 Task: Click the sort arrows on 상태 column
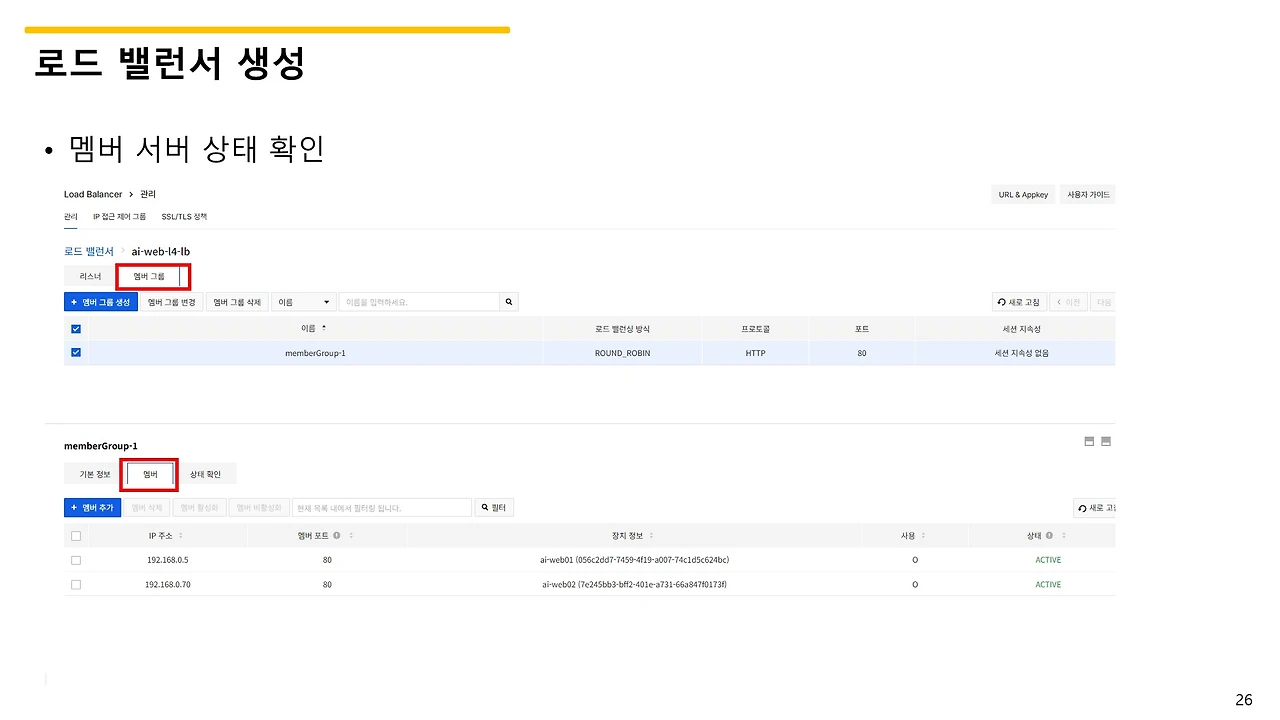1063,536
